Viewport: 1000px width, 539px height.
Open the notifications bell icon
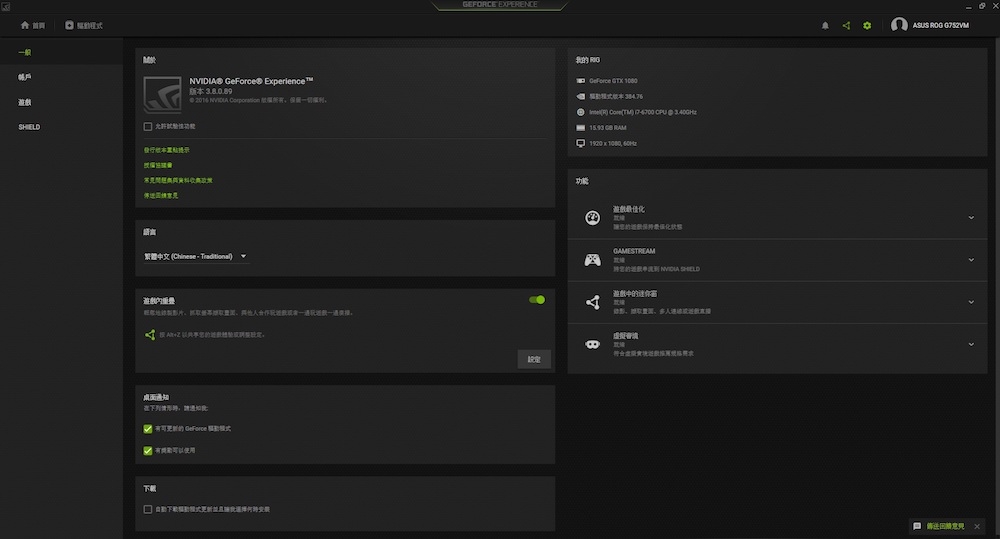coord(825,25)
